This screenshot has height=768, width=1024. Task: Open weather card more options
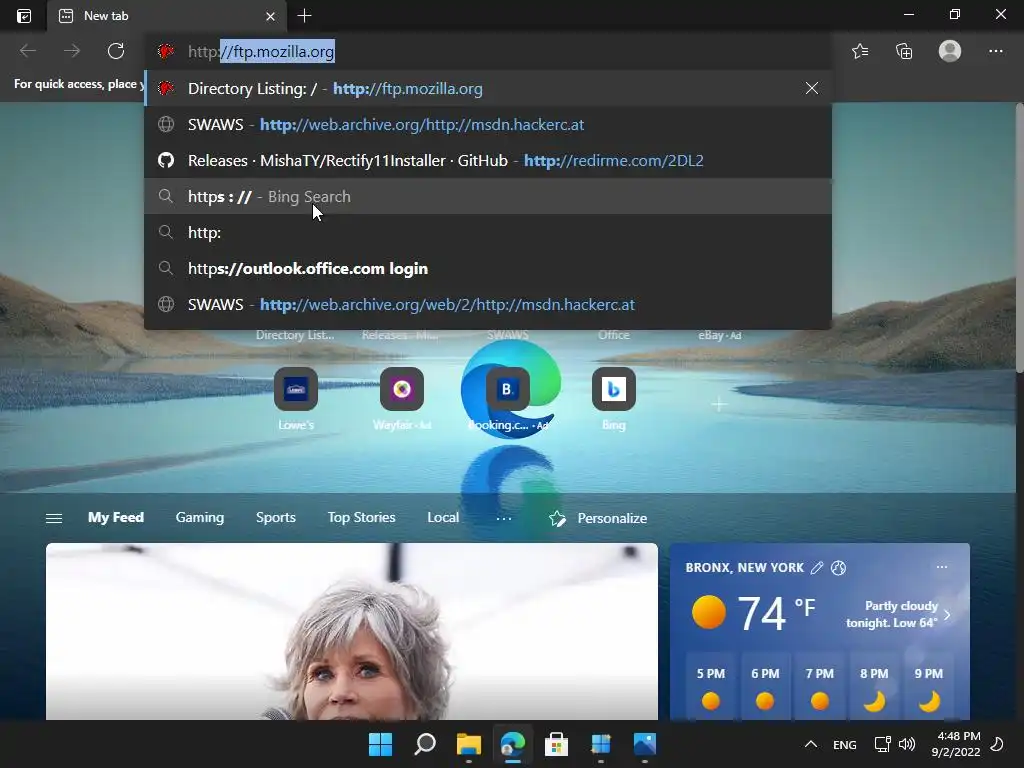pos(941,567)
